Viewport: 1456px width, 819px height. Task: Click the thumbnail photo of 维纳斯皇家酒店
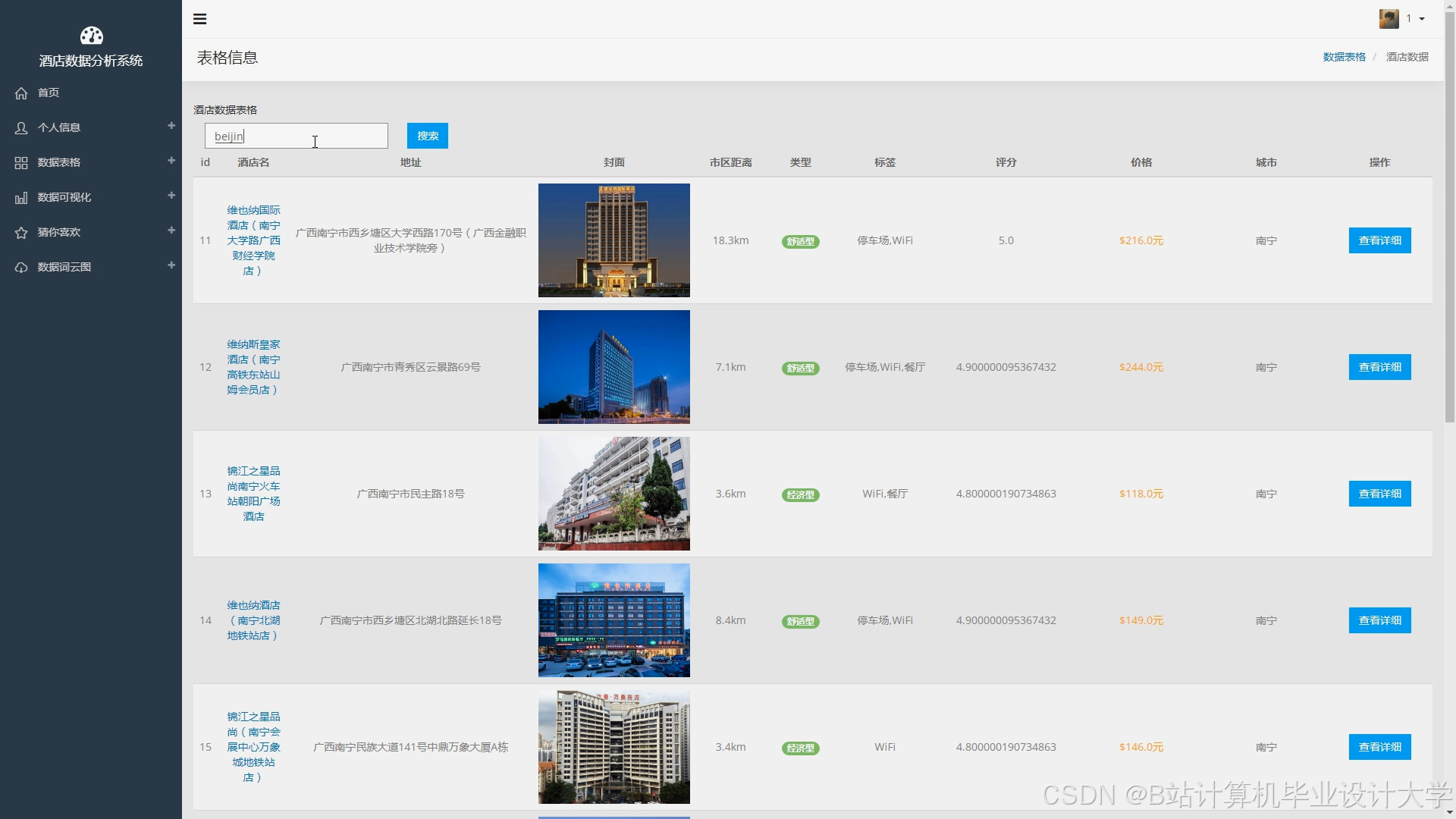click(613, 366)
